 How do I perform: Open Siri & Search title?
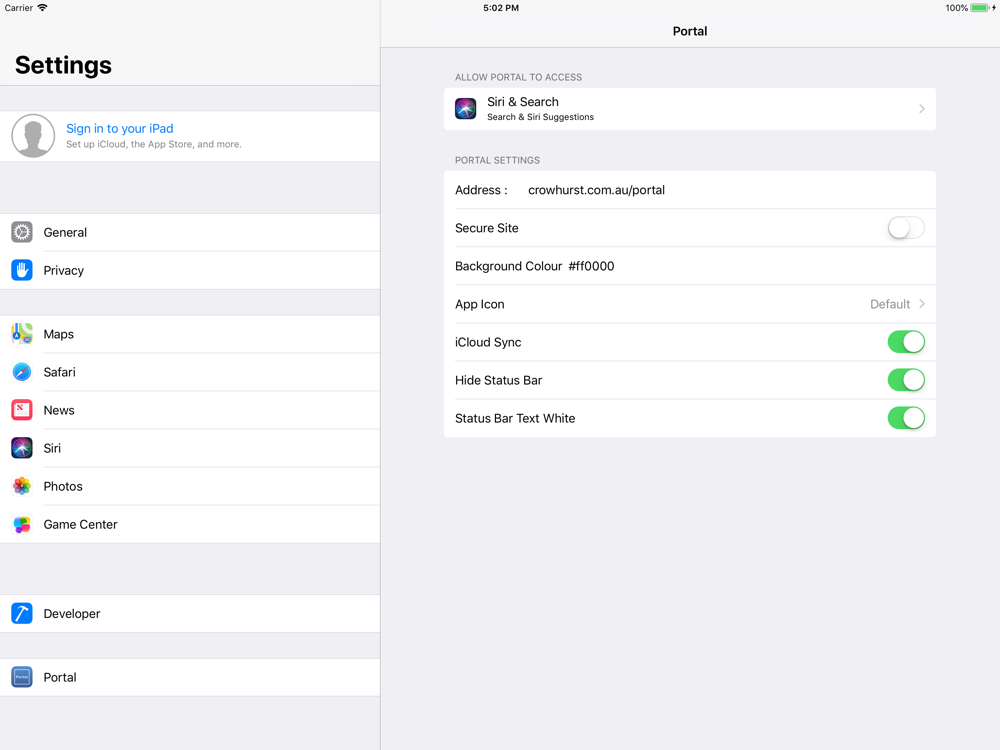523,101
